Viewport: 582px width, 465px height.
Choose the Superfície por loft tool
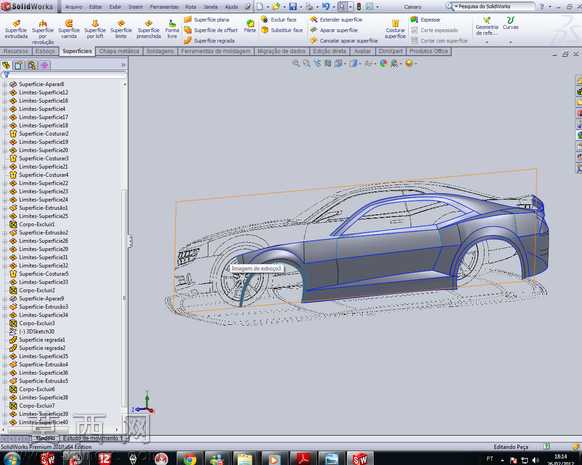point(95,30)
